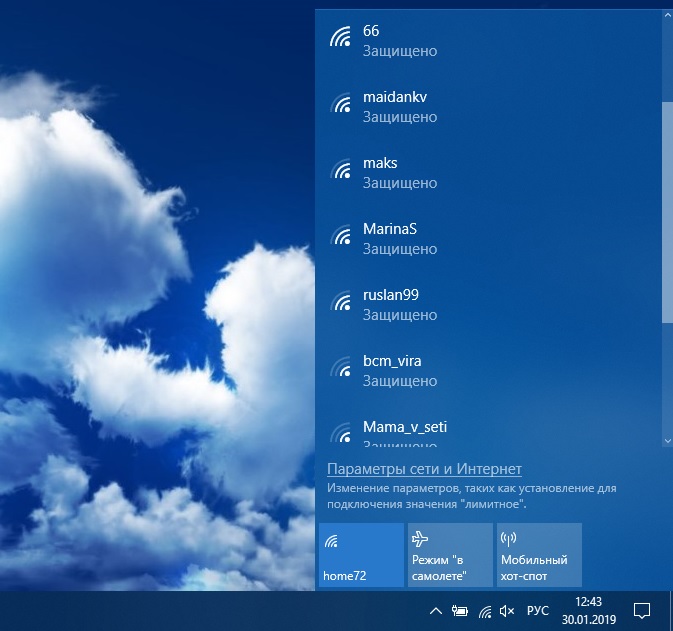Choose the maks wireless network
Viewport: 673px width, 631px height.
[488, 173]
